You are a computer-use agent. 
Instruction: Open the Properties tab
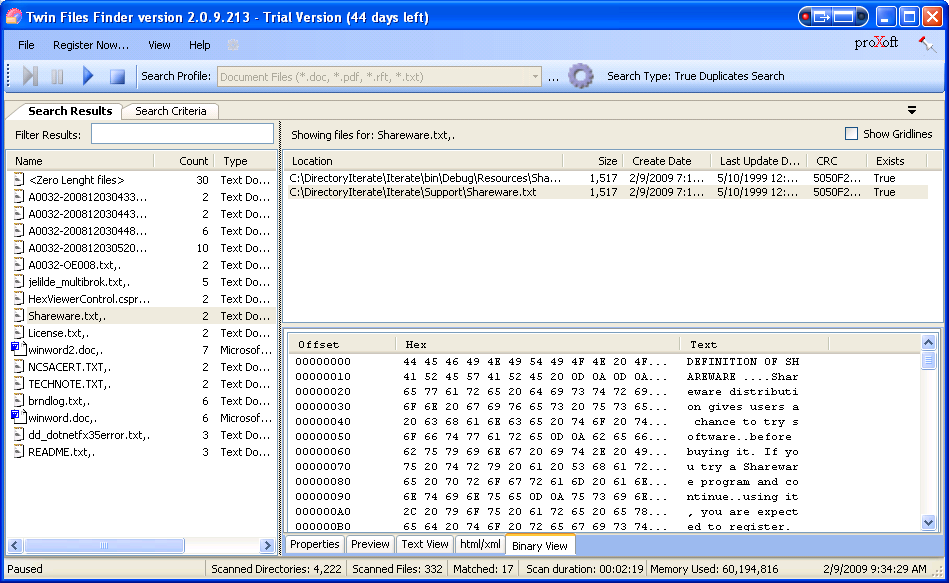coord(315,545)
